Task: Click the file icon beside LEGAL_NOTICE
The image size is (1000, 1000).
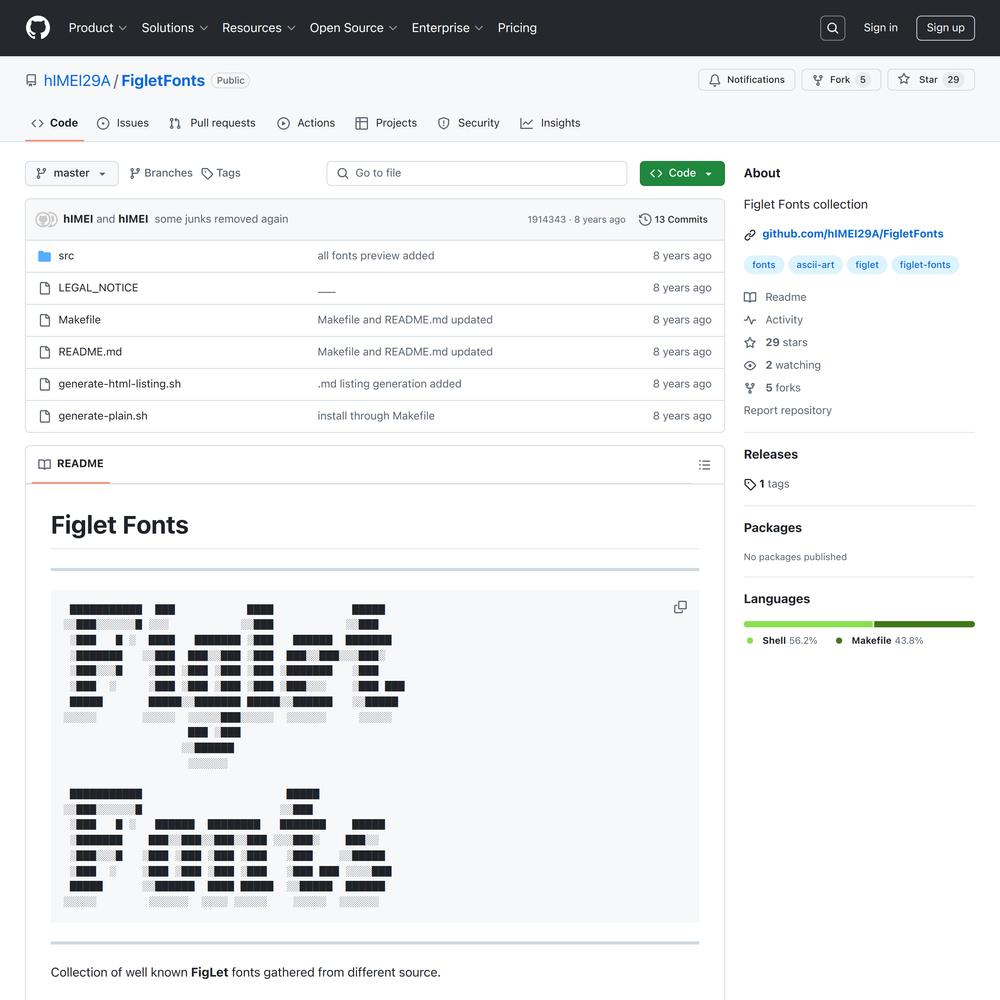Action: point(45,288)
